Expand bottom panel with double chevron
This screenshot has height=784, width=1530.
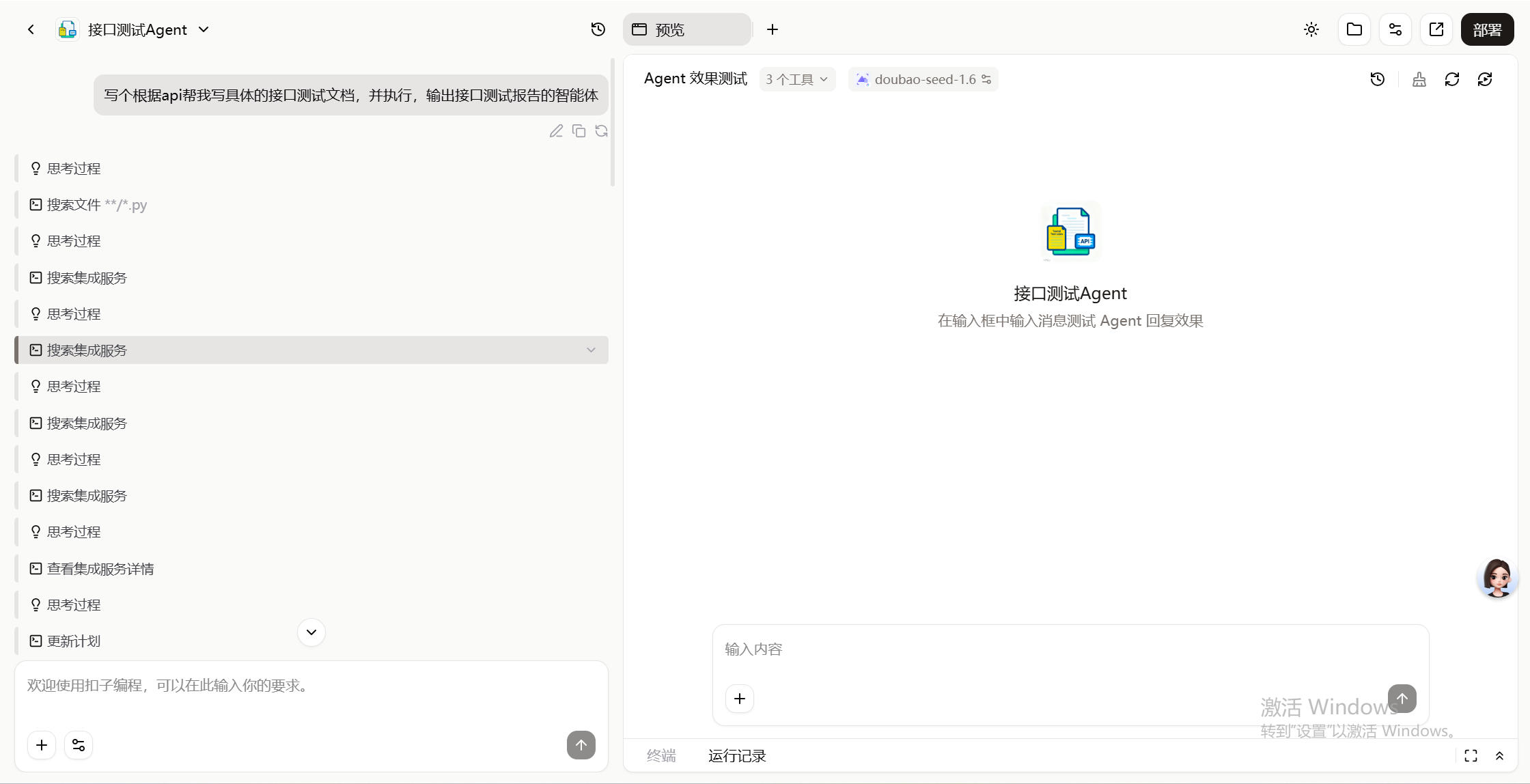coord(1499,755)
